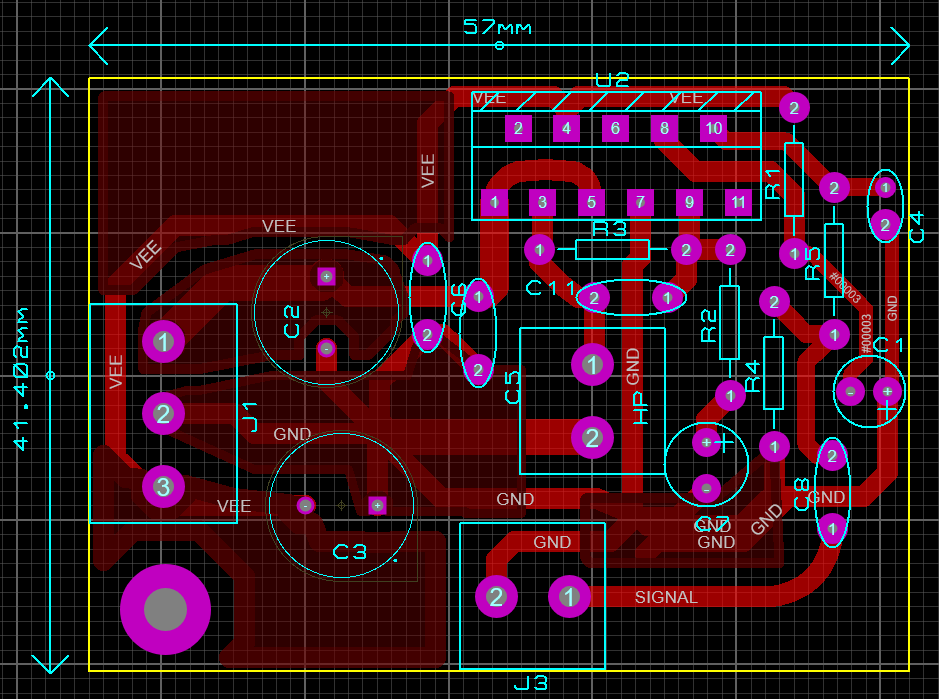Select the R1 designator text
This screenshot has height=699, width=939.
(x=773, y=184)
